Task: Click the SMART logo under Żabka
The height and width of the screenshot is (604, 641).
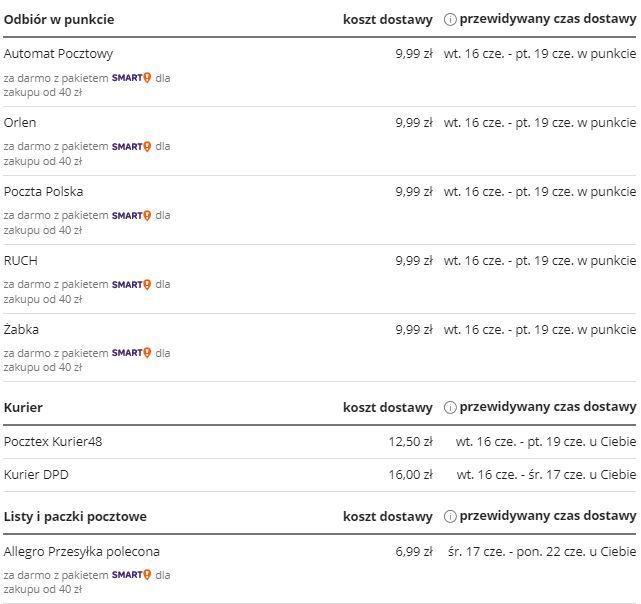Action: point(131,353)
